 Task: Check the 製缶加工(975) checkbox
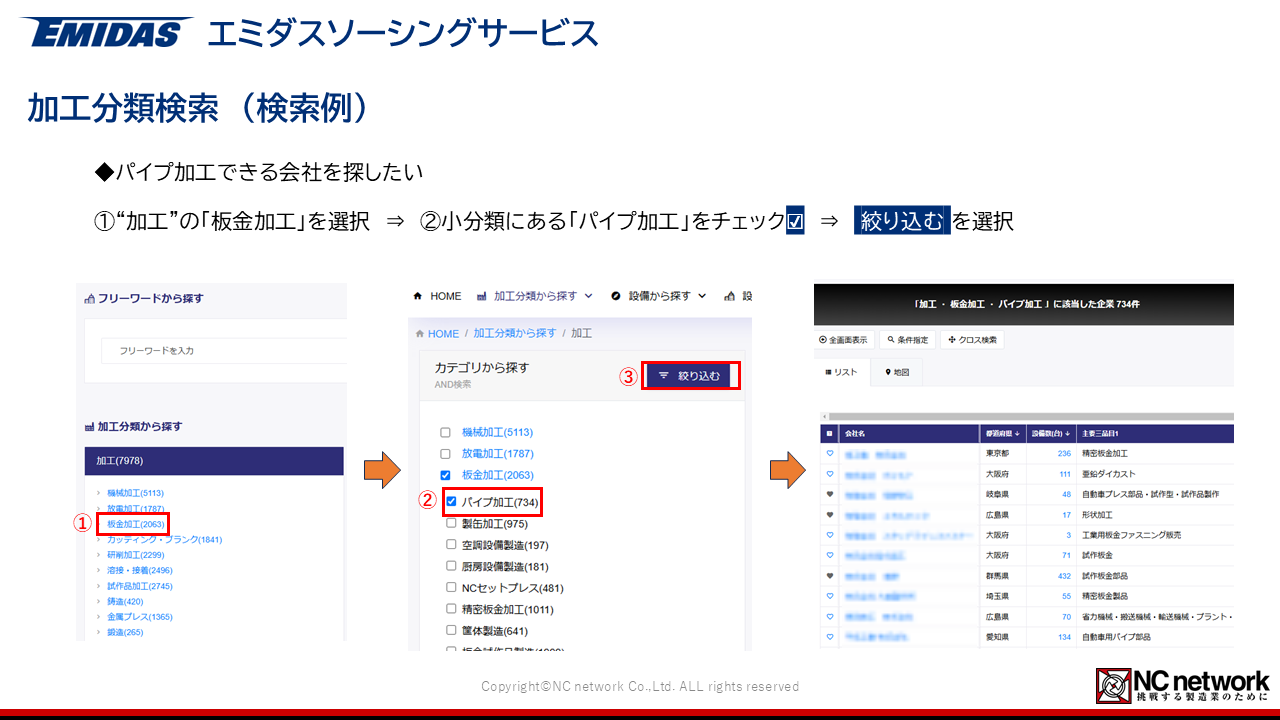tap(452, 523)
